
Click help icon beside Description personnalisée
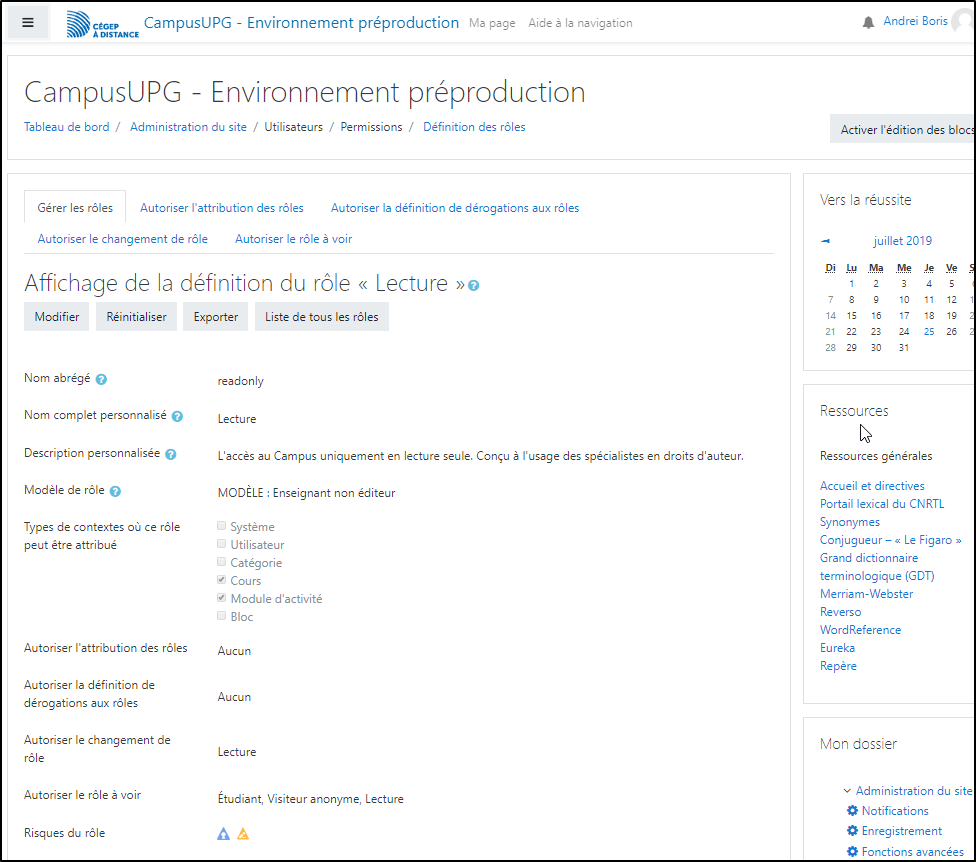171,454
